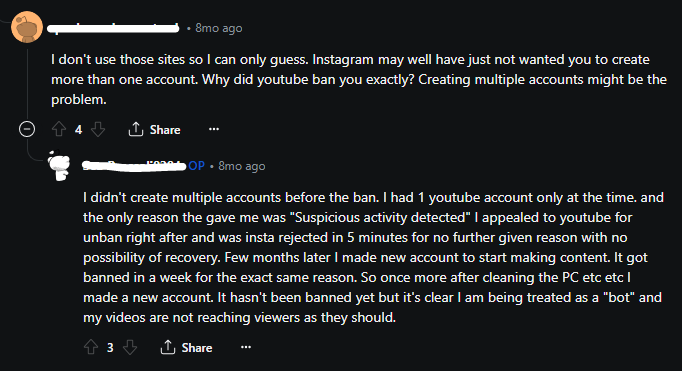682x371 pixels.
Task: Click the 8mo ago timestamp on first comment
Action: point(218,28)
